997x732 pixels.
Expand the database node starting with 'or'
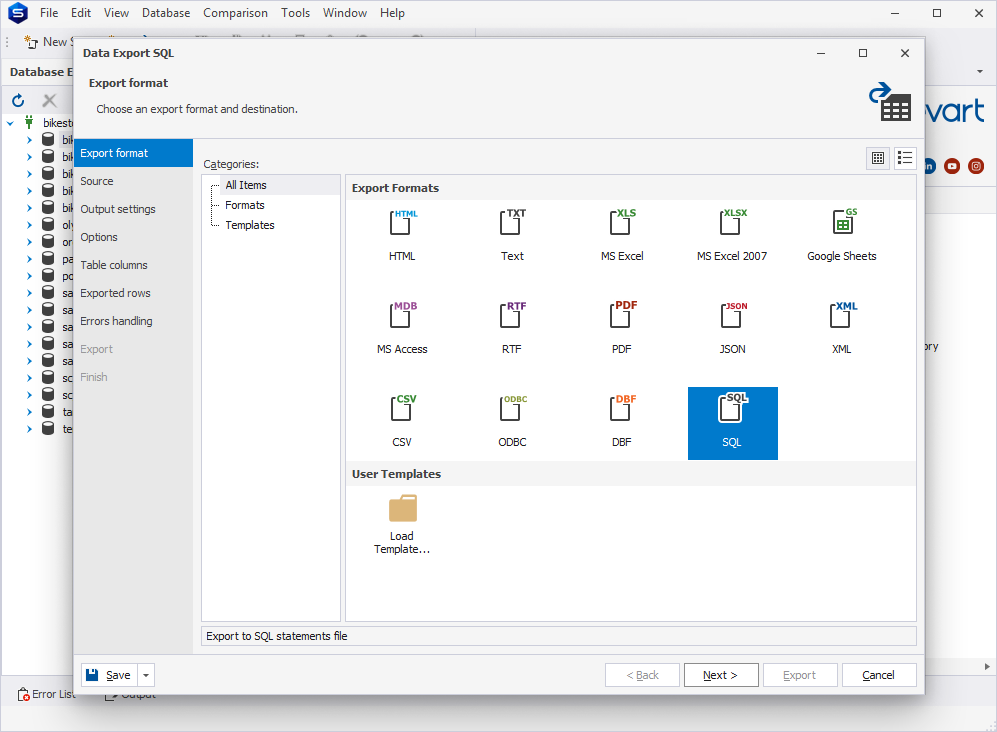tap(29, 242)
